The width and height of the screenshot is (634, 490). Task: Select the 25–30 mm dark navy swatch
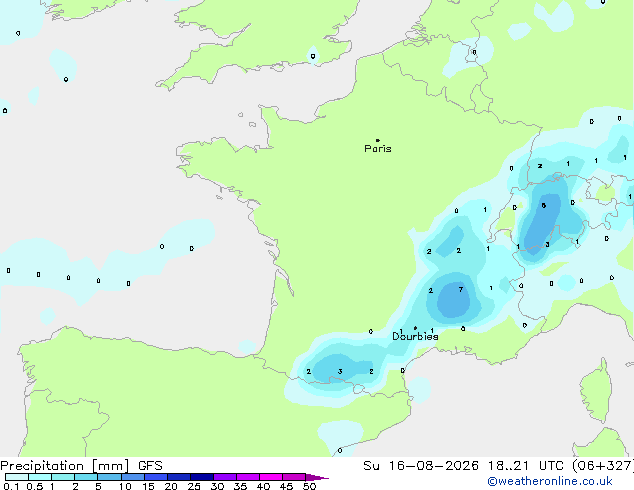pos(202,477)
